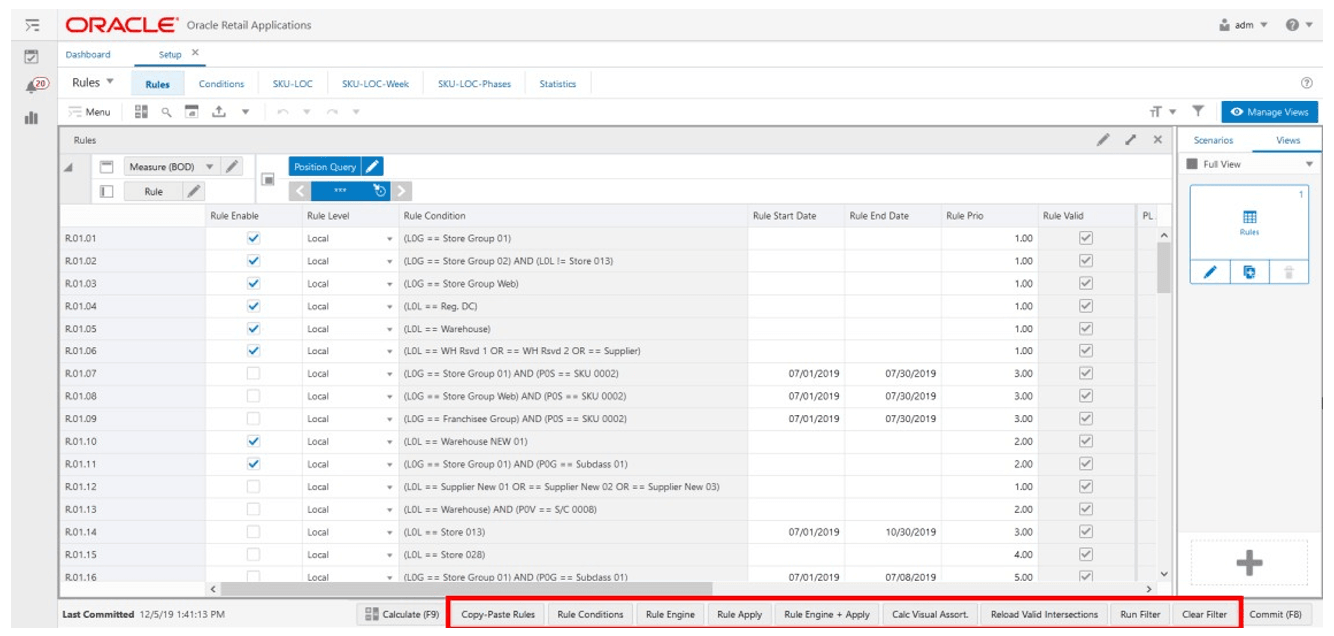Click the contextual help question mark icon
The image size is (1334, 636).
(1306, 83)
